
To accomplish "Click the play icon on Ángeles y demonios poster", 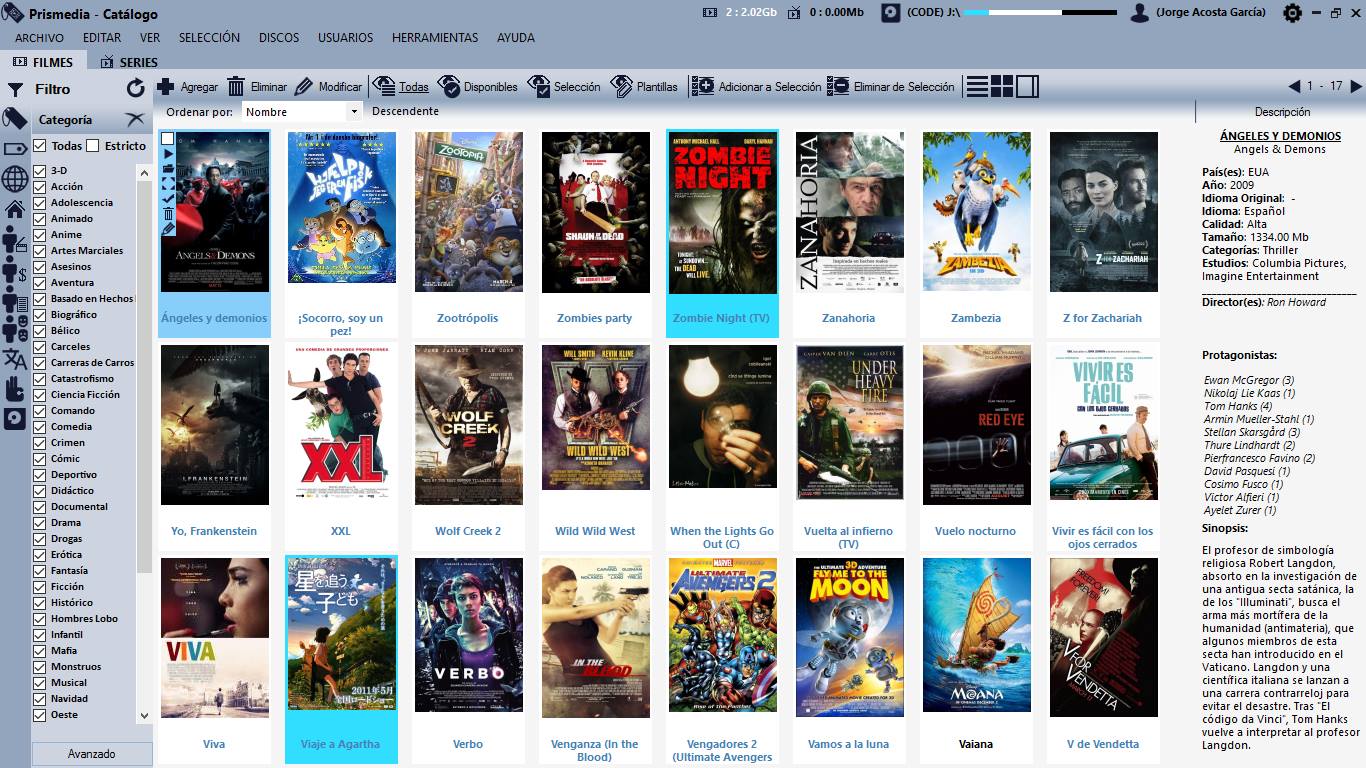I will coord(168,154).
